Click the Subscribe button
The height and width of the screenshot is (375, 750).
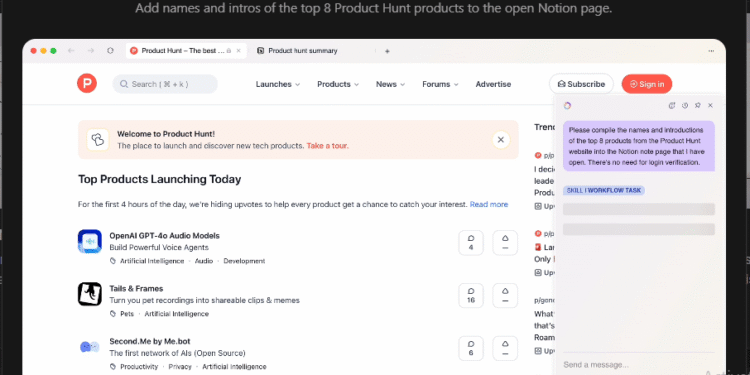581,84
